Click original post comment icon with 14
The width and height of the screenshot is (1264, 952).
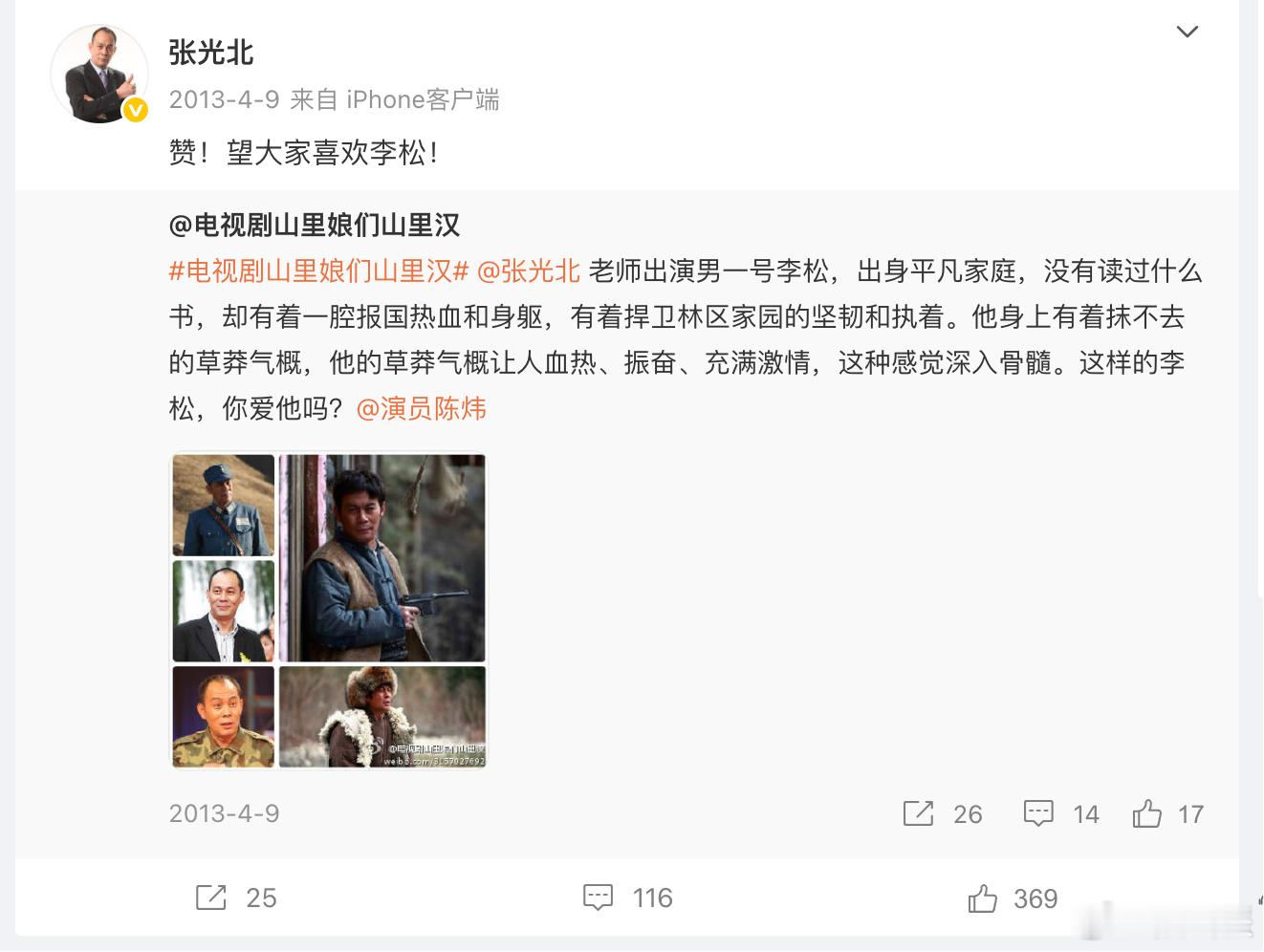[1038, 813]
